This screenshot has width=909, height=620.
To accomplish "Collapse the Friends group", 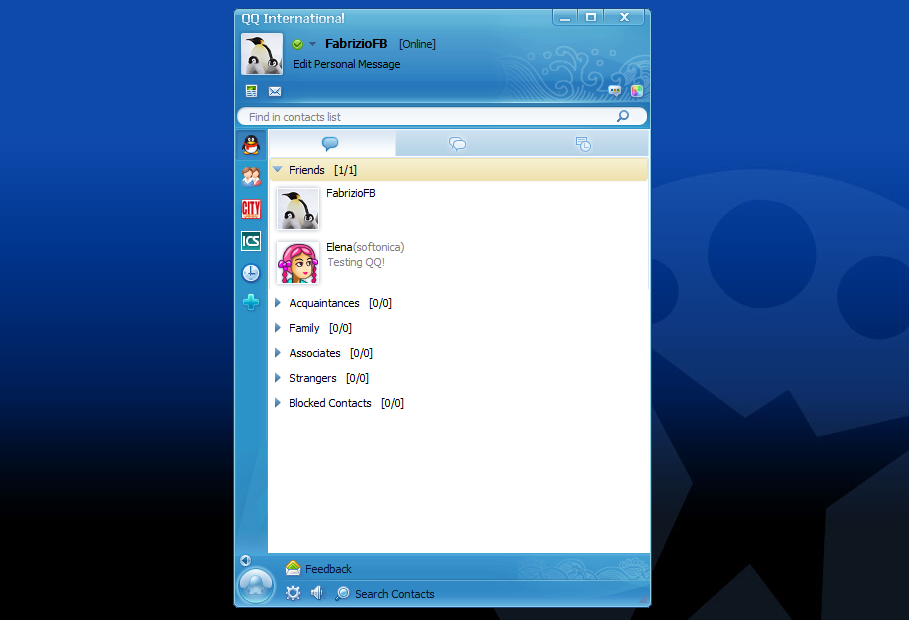I will 278,170.
